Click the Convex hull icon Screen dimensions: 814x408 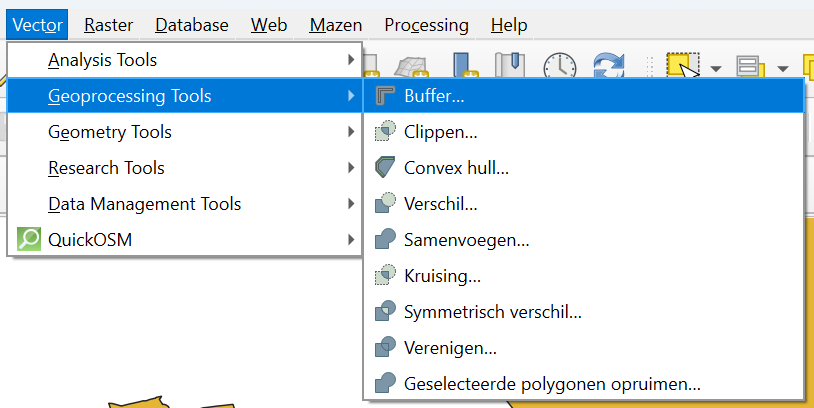(385, 168)
